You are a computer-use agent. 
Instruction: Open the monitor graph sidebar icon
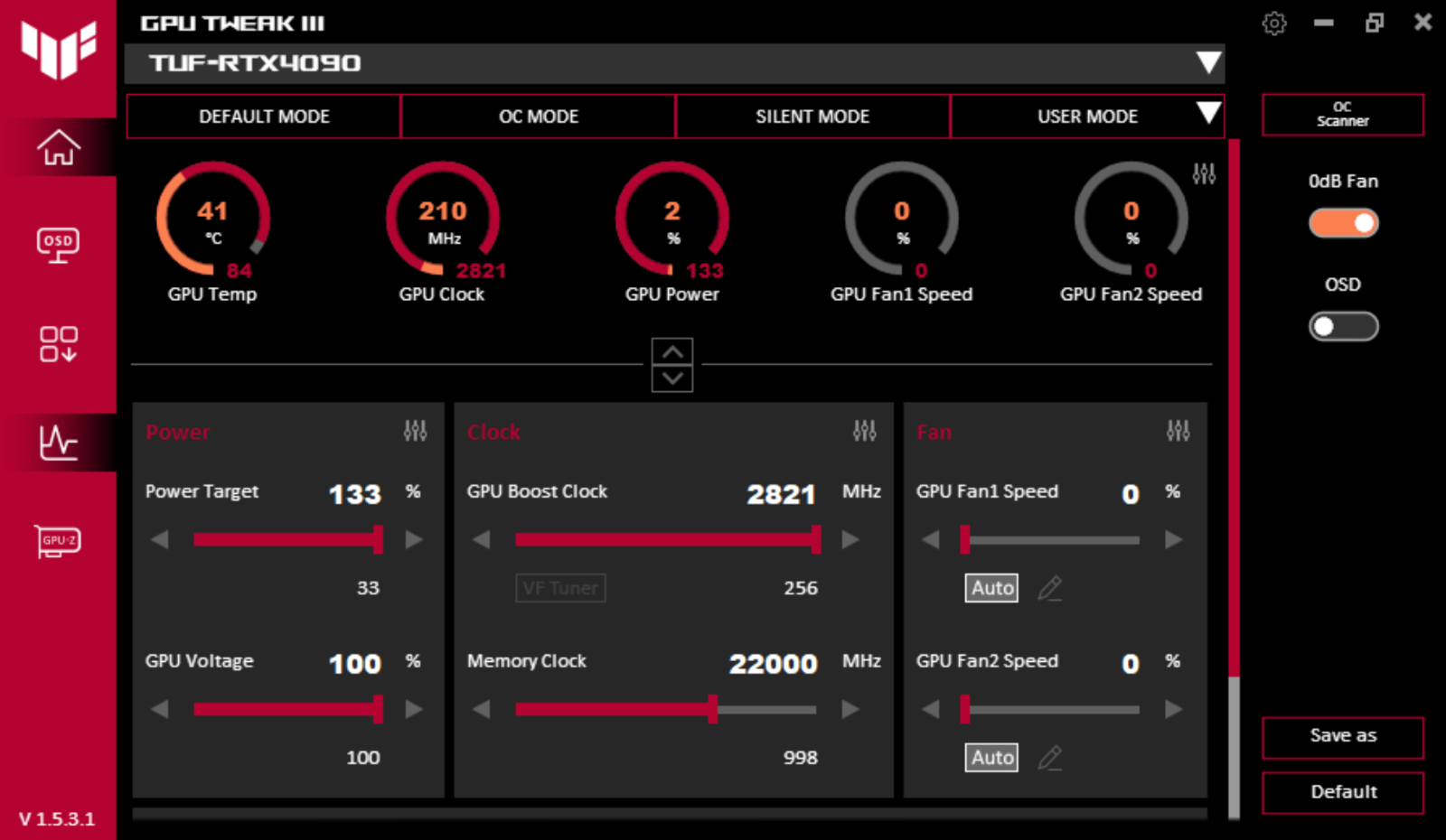point(58,443)
